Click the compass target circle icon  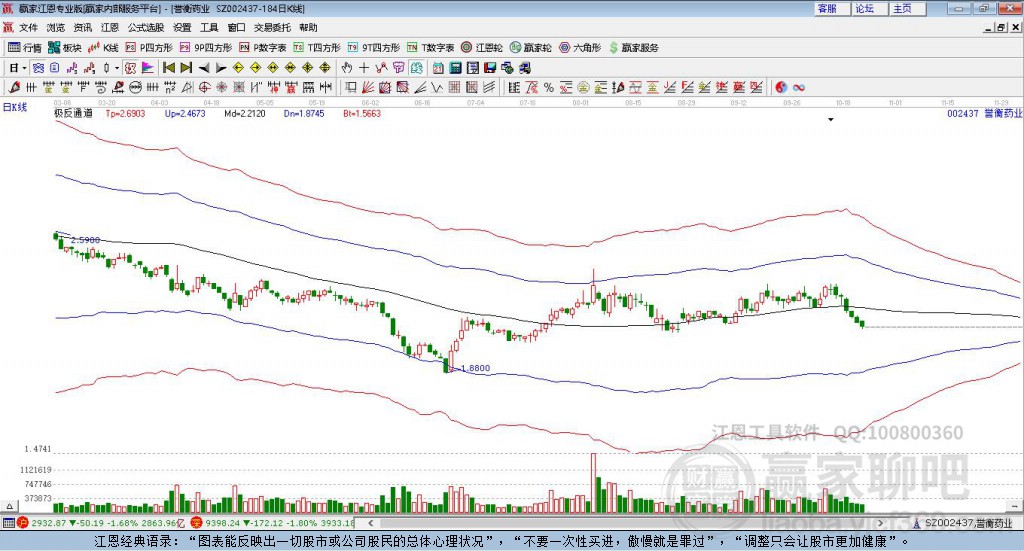click(x=204, y=87)
